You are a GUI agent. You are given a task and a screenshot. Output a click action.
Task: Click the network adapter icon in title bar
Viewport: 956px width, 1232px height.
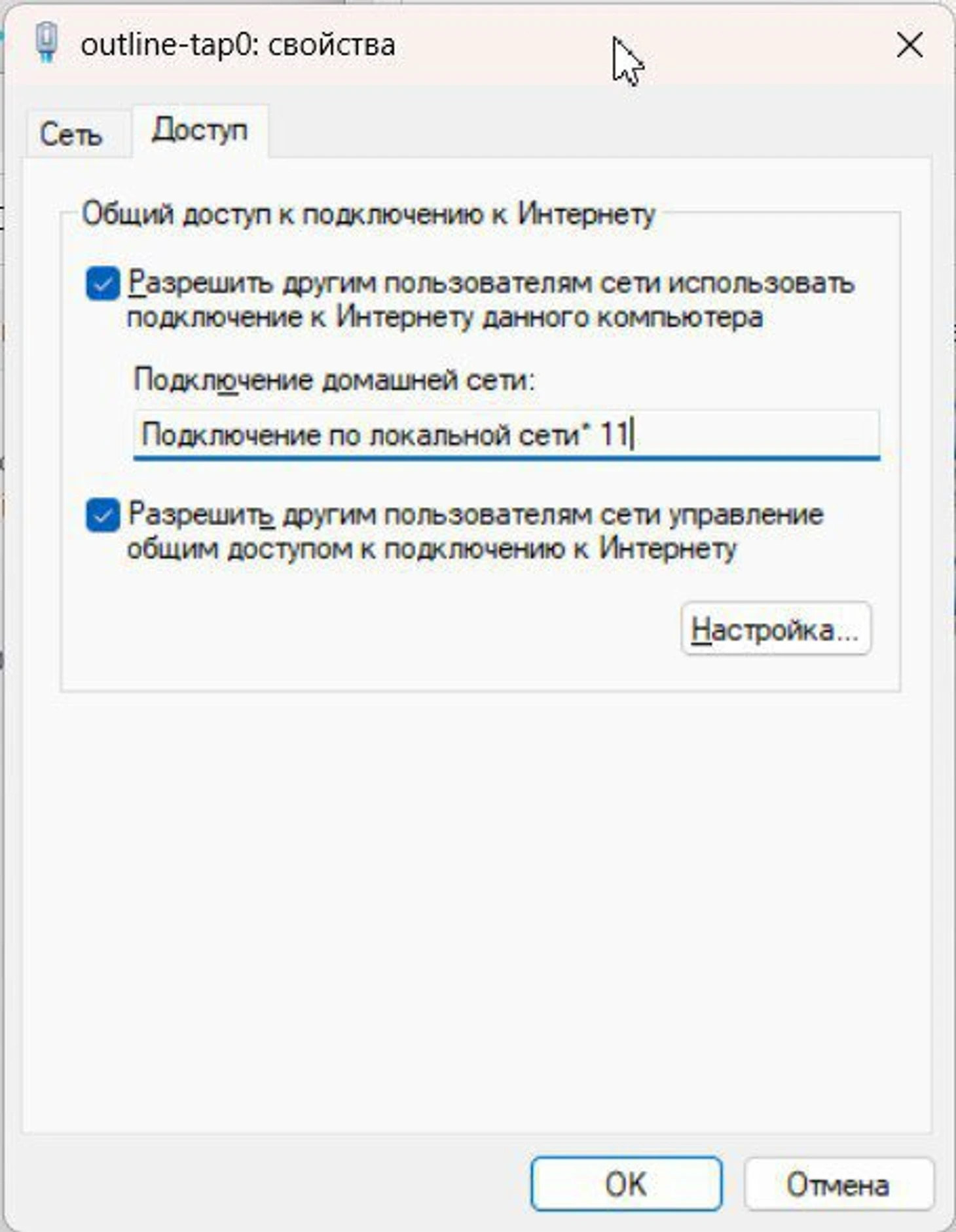46,43
